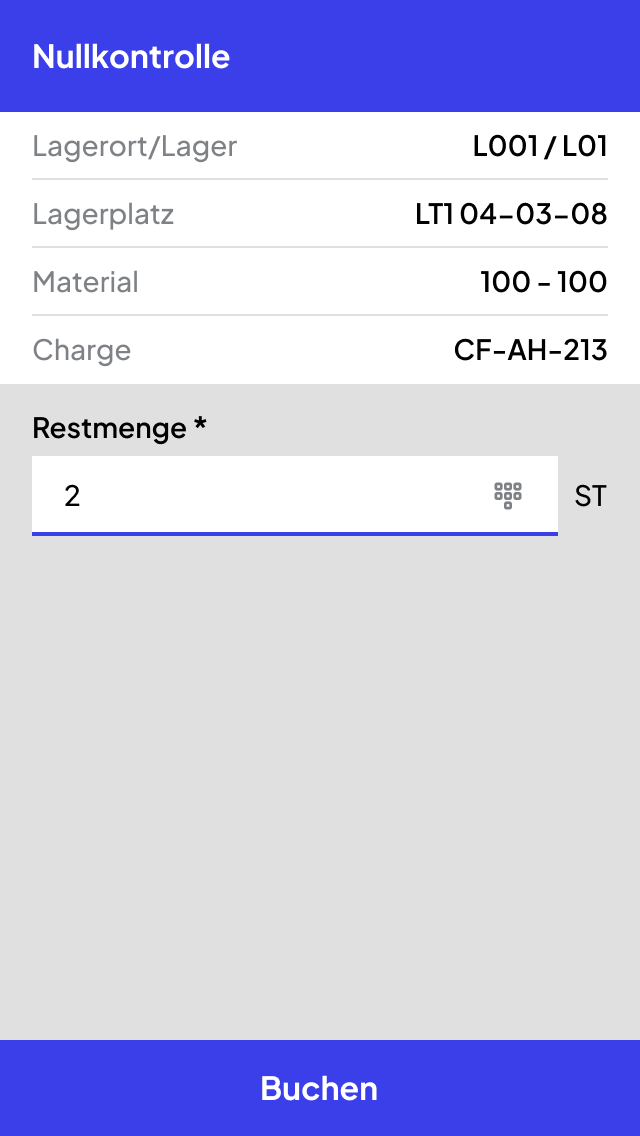Click the value 2 in the quantity field
This screenshot has width=640, height=1136.
tap(72, 496)
